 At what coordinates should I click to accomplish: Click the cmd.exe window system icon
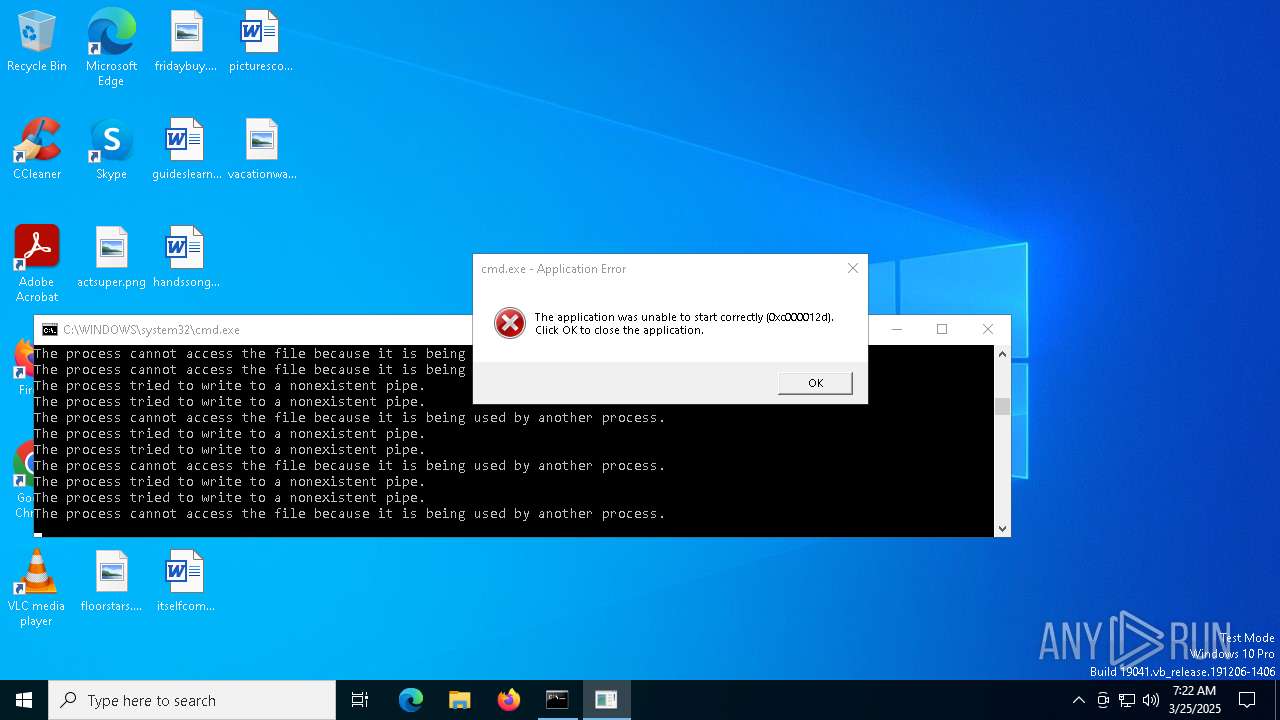49,330
